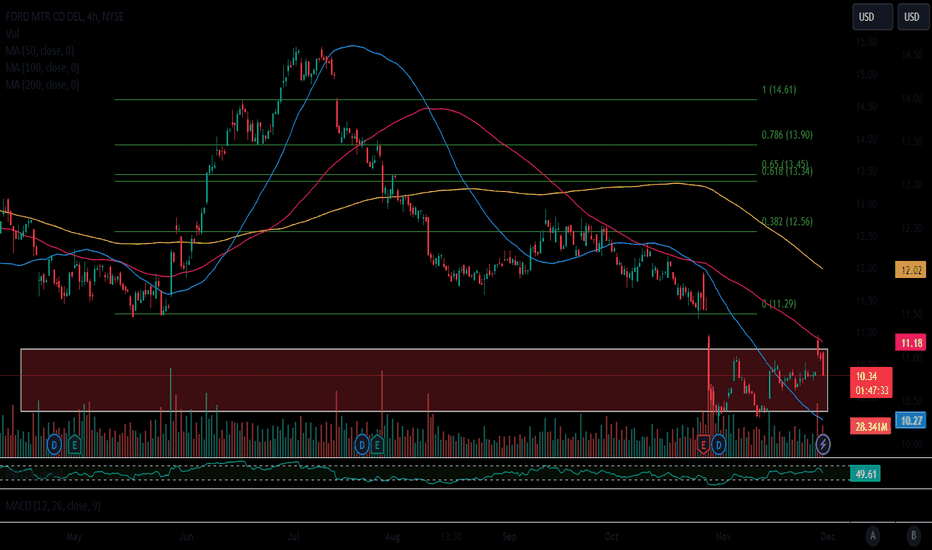Click the 10.27 MA price label
This screenshot has width=932, height=550.
[x=911, y=420]
